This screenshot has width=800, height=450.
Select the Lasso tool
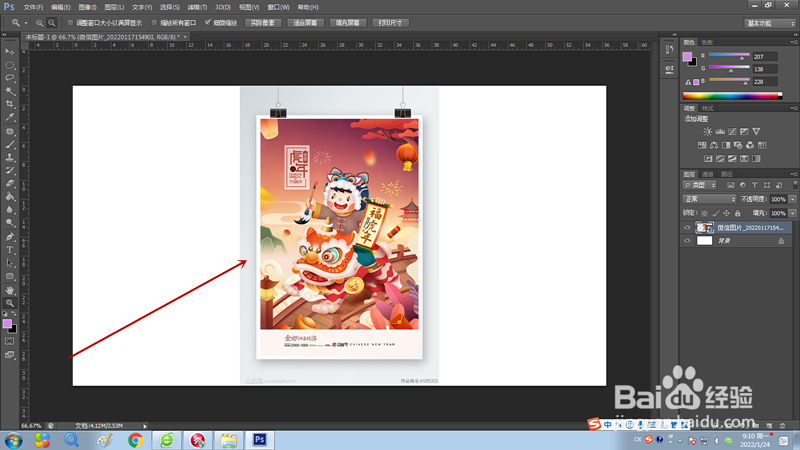[10, 78]
